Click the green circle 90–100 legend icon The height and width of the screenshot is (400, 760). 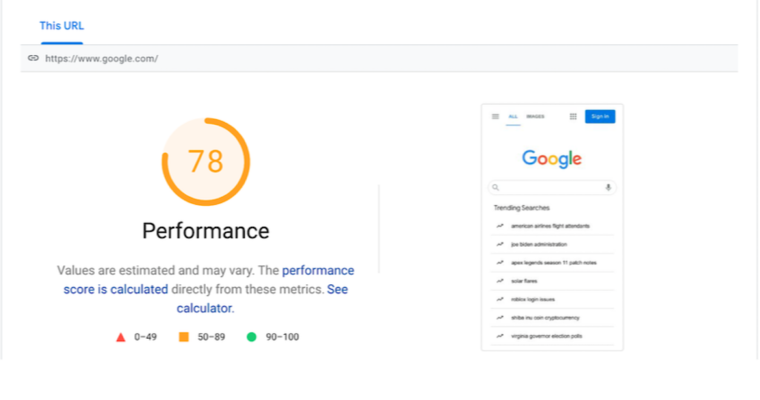pyautogui.click(x=252, y=337)
